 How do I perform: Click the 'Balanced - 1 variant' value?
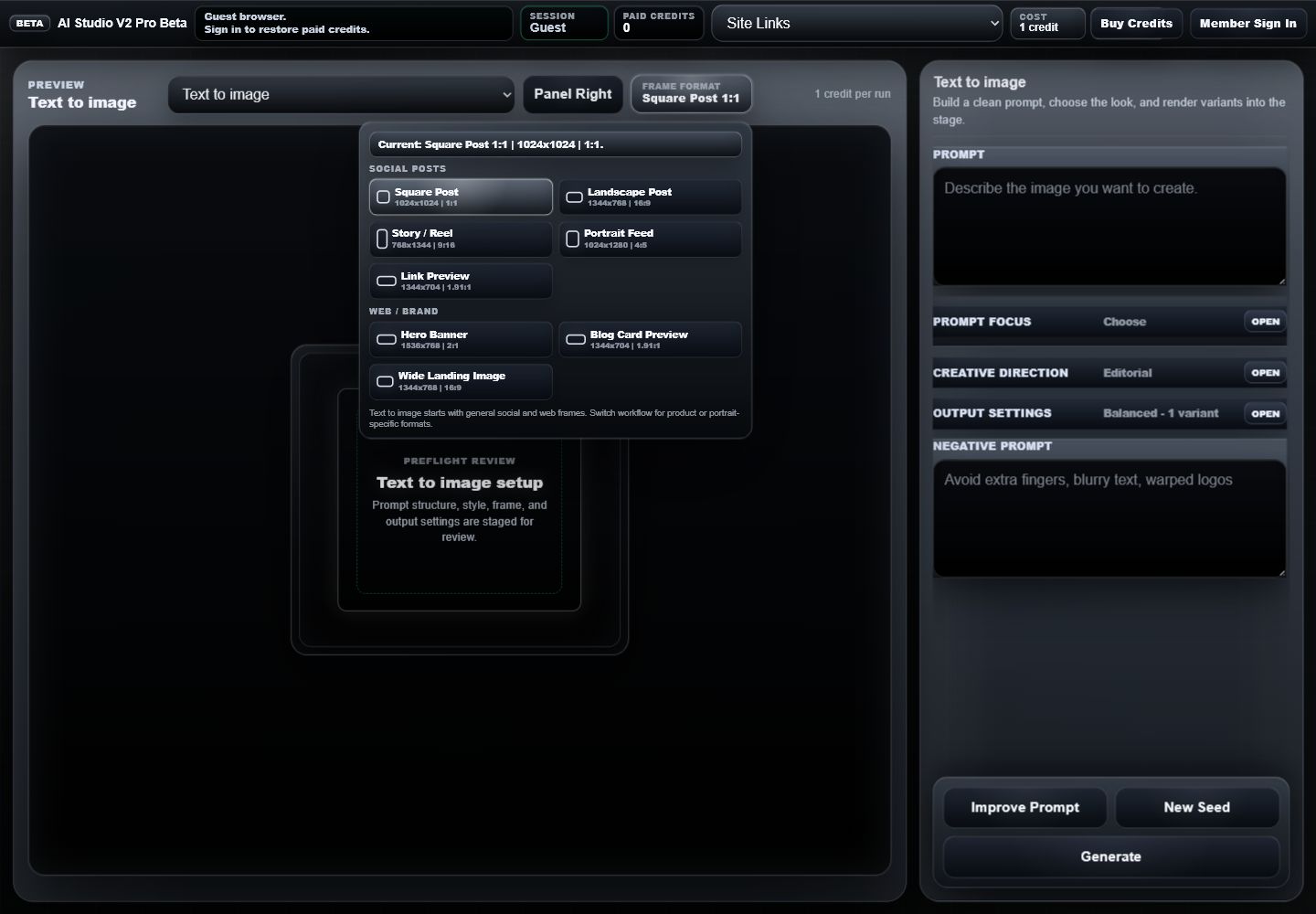tap(1161, 414)
